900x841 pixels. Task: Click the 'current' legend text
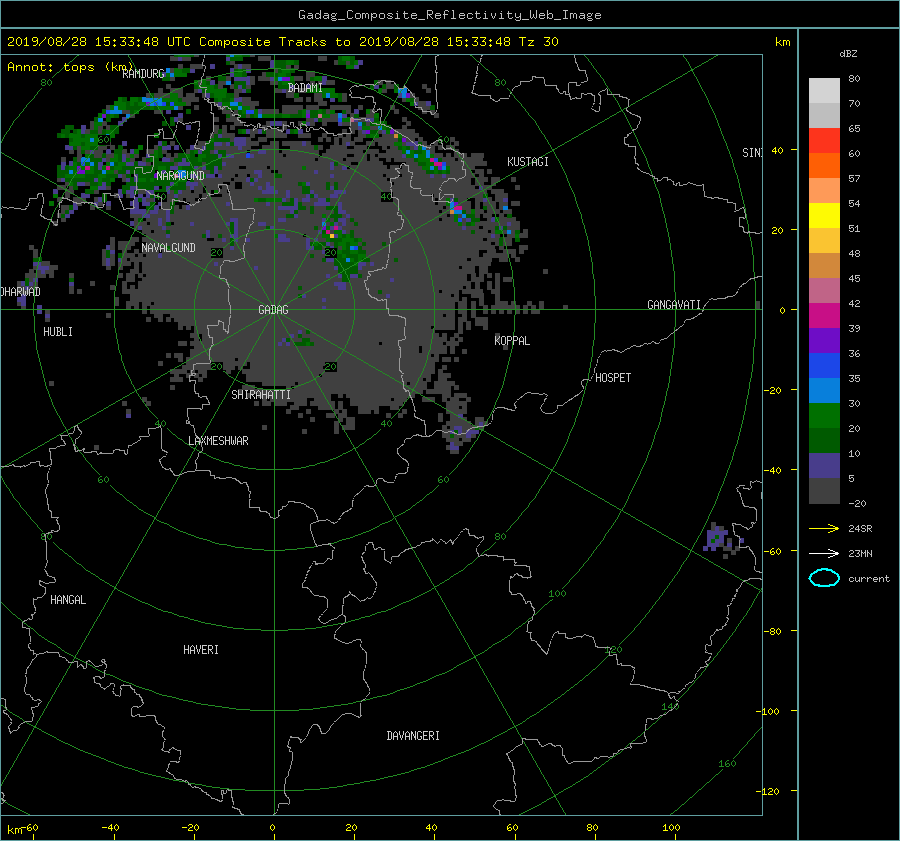coord(868,579)
